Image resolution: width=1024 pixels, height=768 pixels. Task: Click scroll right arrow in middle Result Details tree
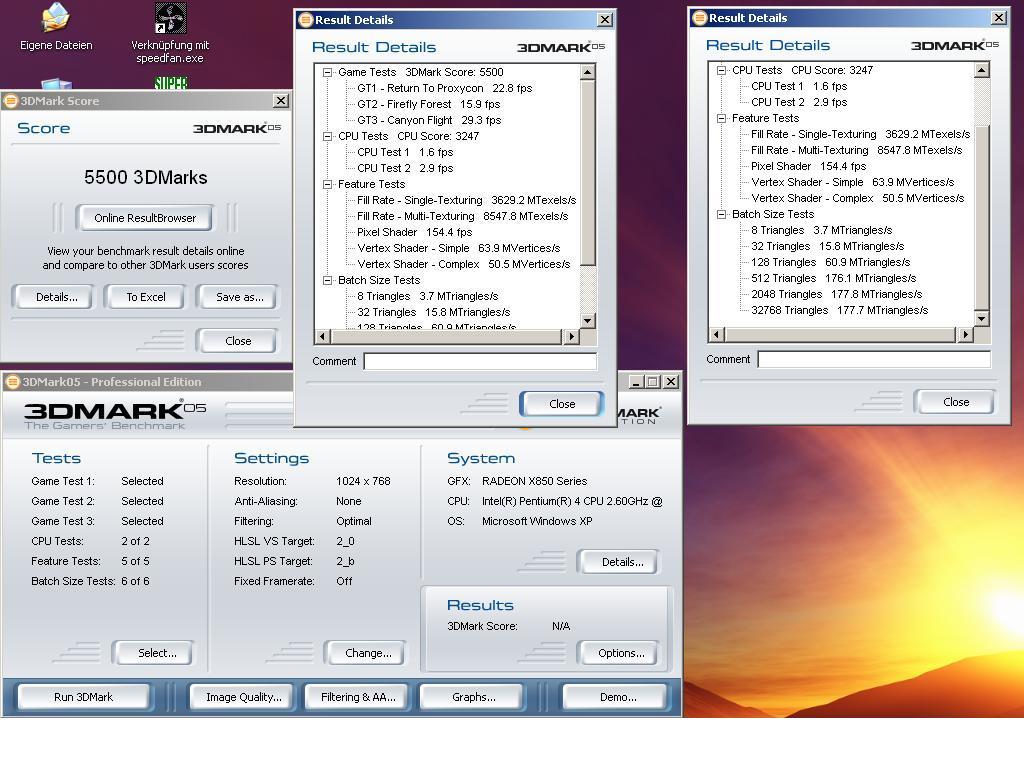(x=571, y=337)
